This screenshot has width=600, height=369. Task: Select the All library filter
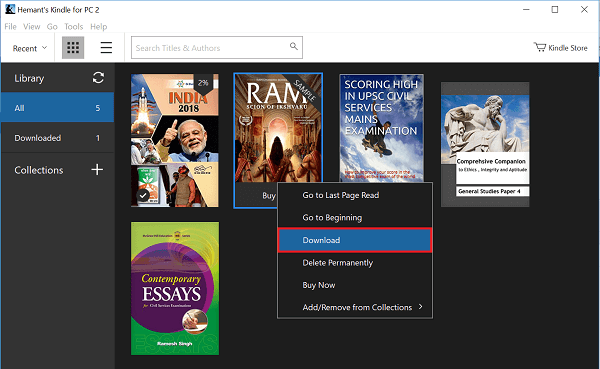coord(57,108)
